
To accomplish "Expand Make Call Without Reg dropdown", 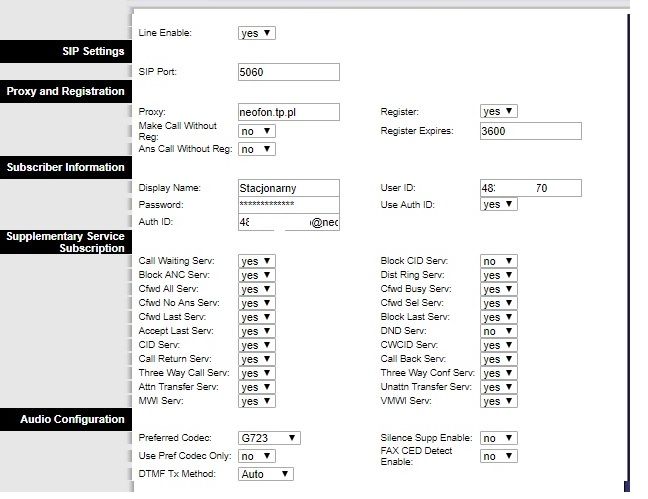I will tap(257, 131).
